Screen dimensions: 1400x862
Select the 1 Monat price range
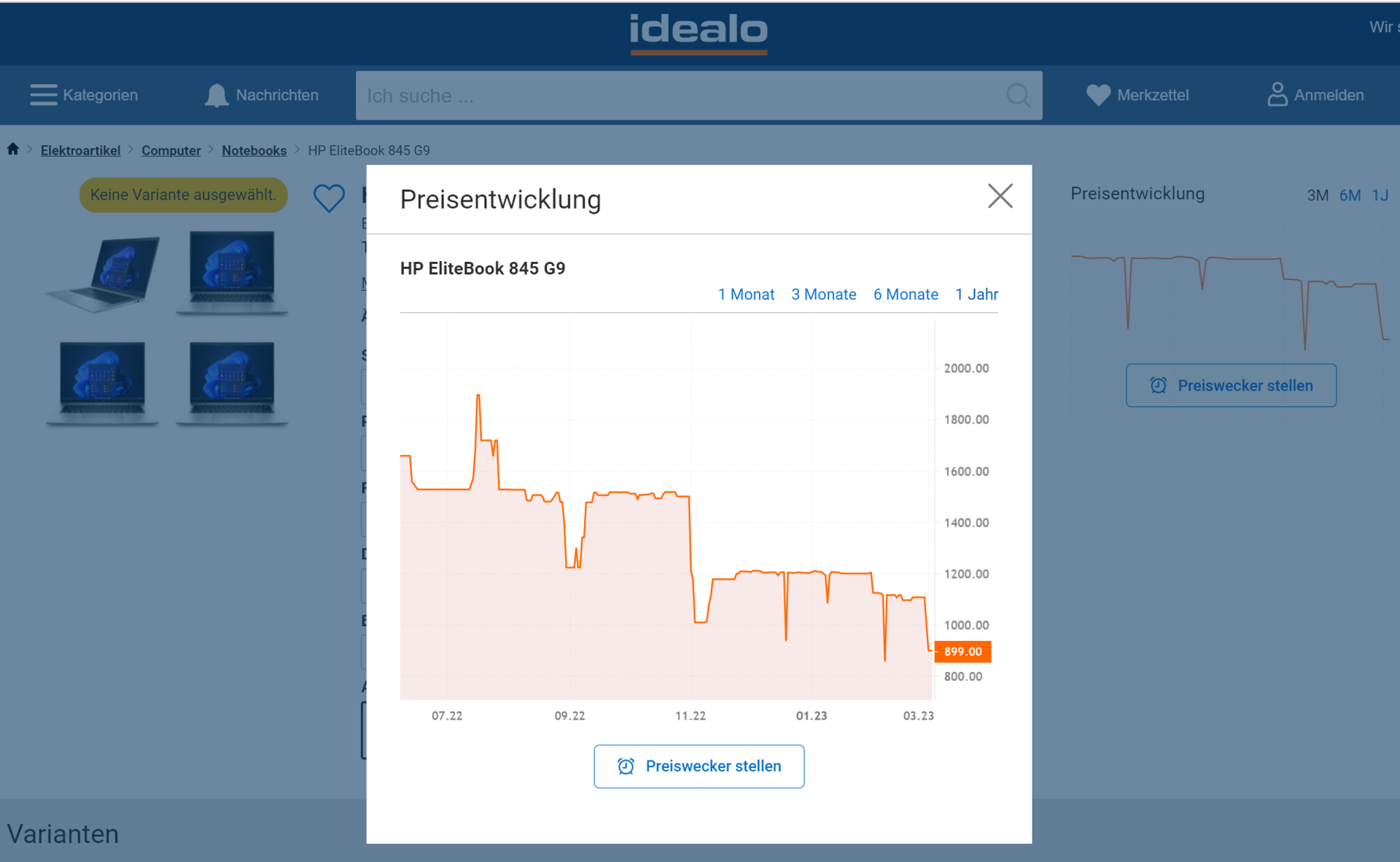click(745, 295)
